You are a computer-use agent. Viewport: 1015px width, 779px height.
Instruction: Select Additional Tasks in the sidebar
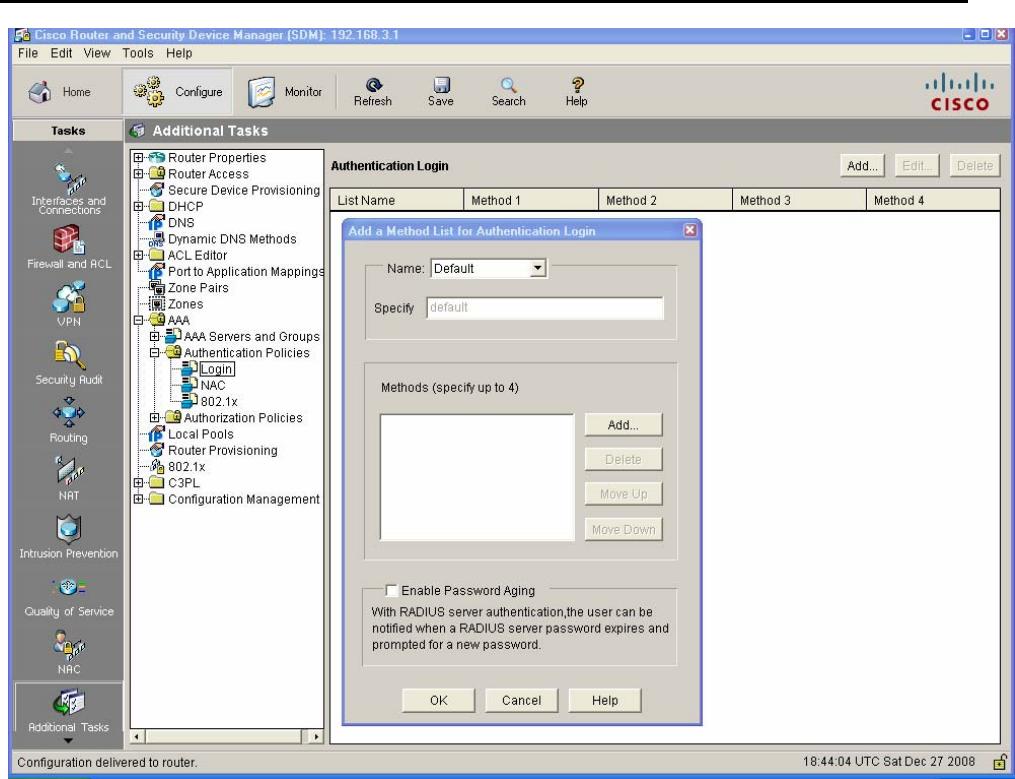69,711
